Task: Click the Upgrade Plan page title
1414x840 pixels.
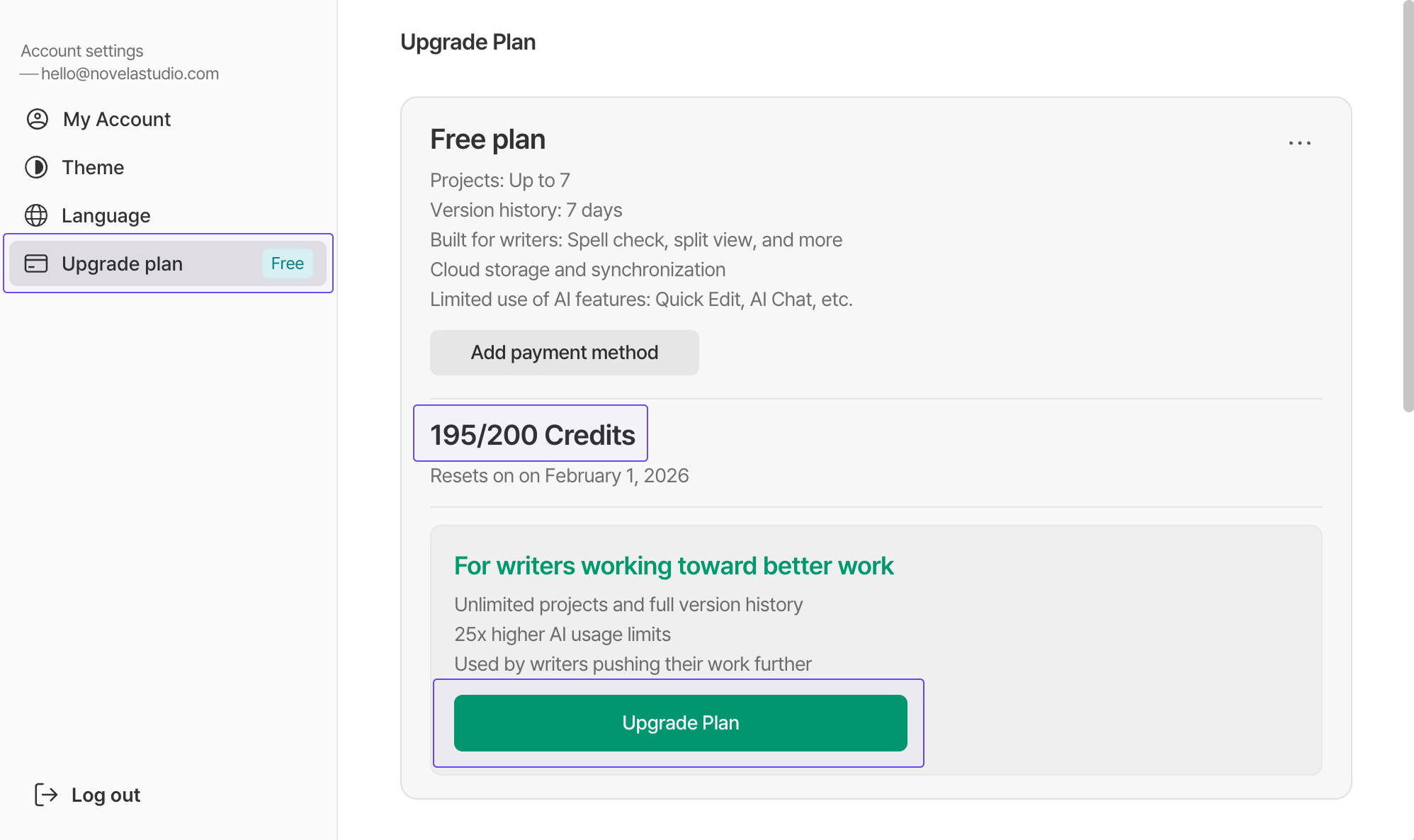Action: (468, 42)
